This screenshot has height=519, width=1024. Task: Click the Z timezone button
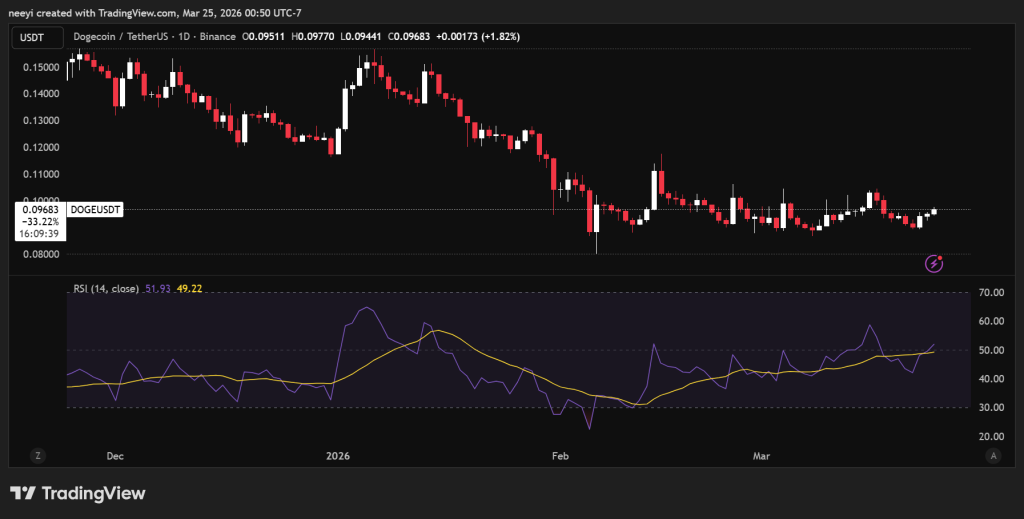coord(38,455)
